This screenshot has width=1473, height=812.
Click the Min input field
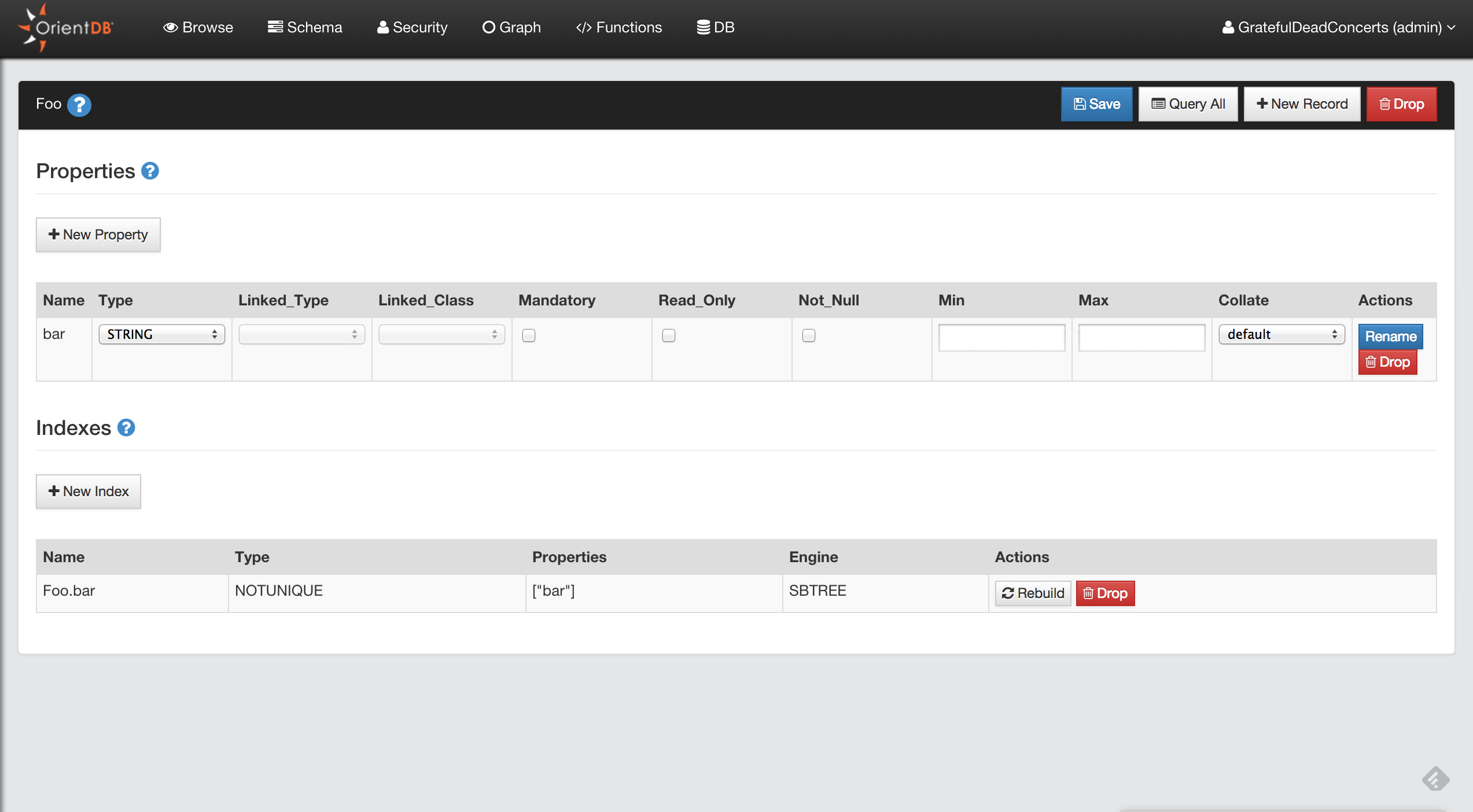pyautogui.click(x=1001, y=337)
